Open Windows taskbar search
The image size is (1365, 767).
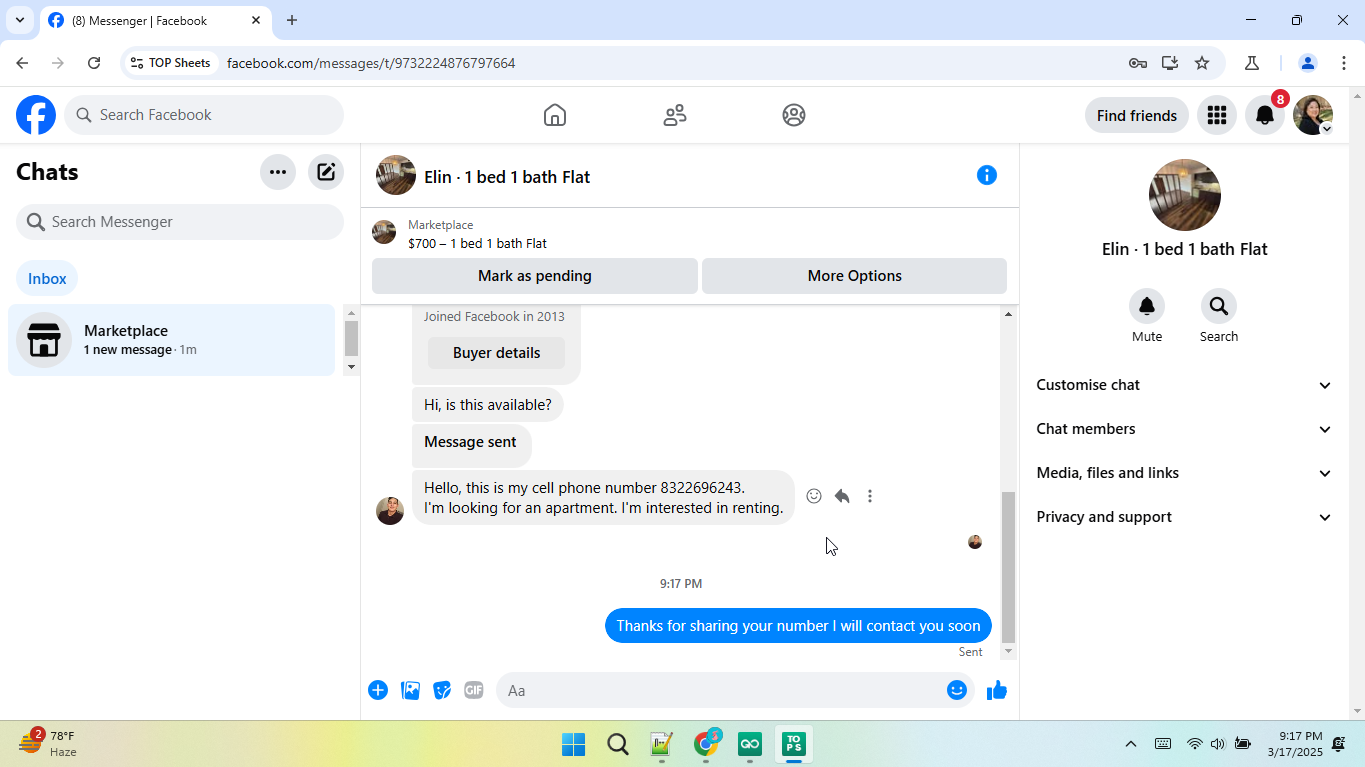tap(618, 745)
